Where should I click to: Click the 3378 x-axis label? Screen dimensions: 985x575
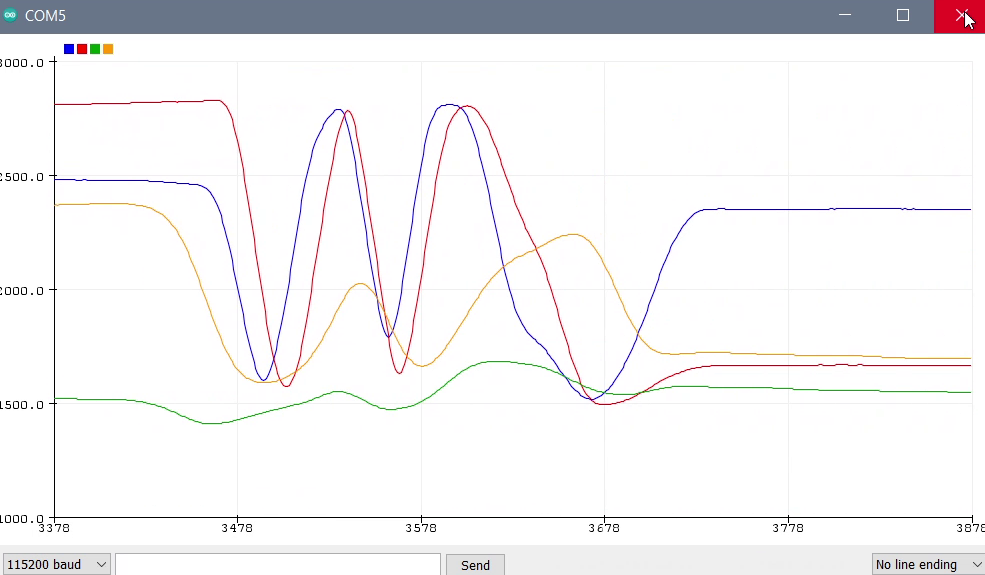point(54,528)
